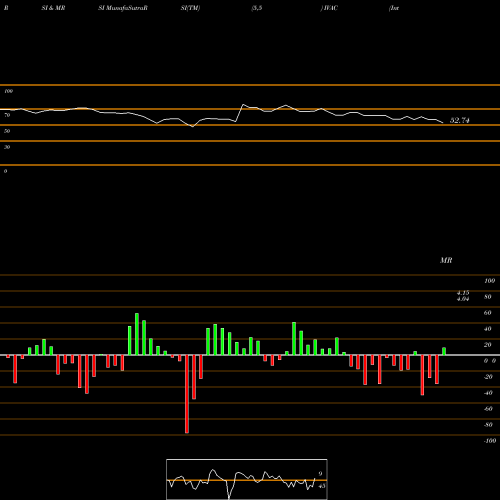Click the '-100' label on MR axis

point(490,441)
